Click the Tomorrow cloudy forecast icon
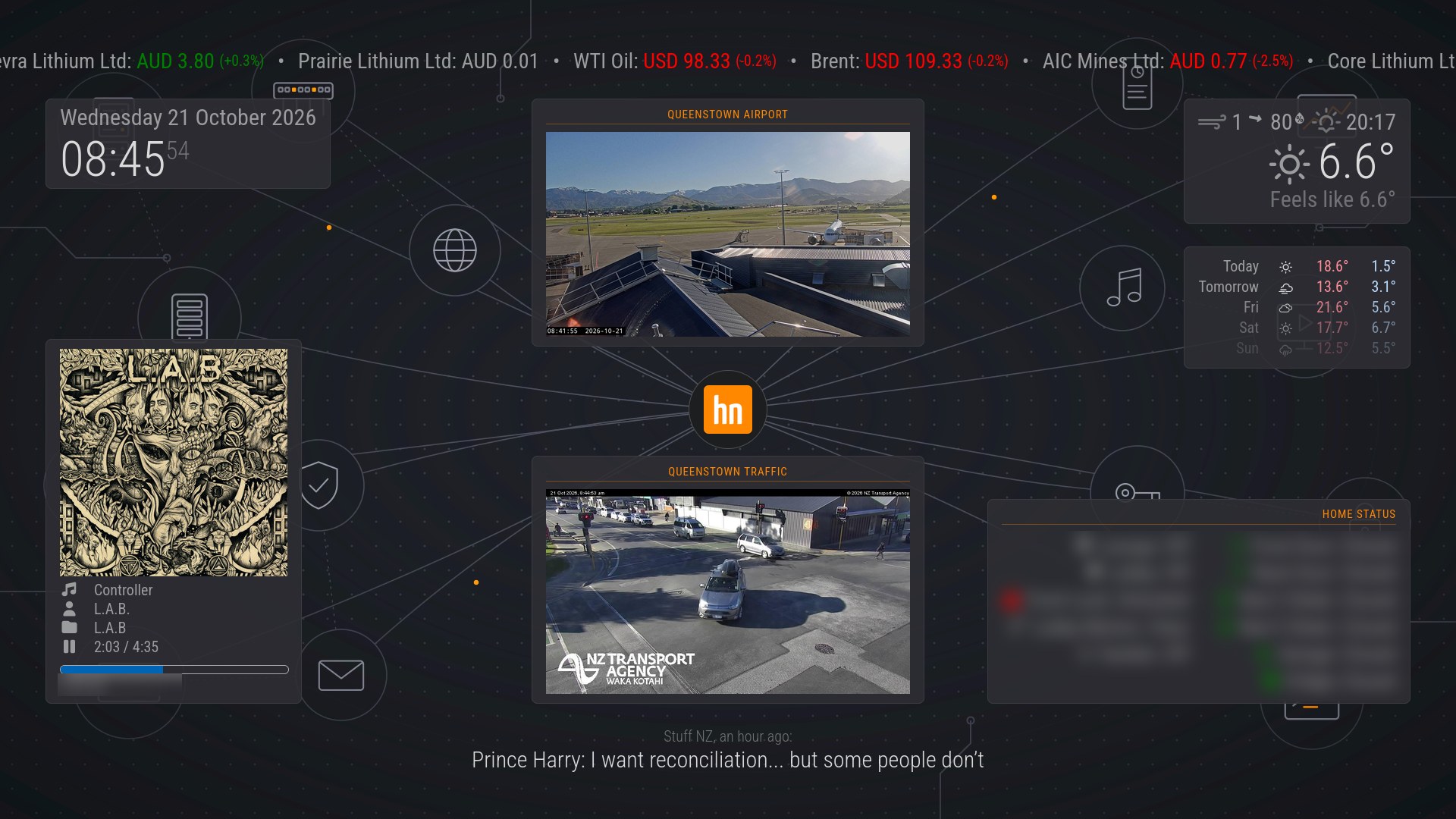This screenshot has width=1456, height=819. click(1285, 287)
